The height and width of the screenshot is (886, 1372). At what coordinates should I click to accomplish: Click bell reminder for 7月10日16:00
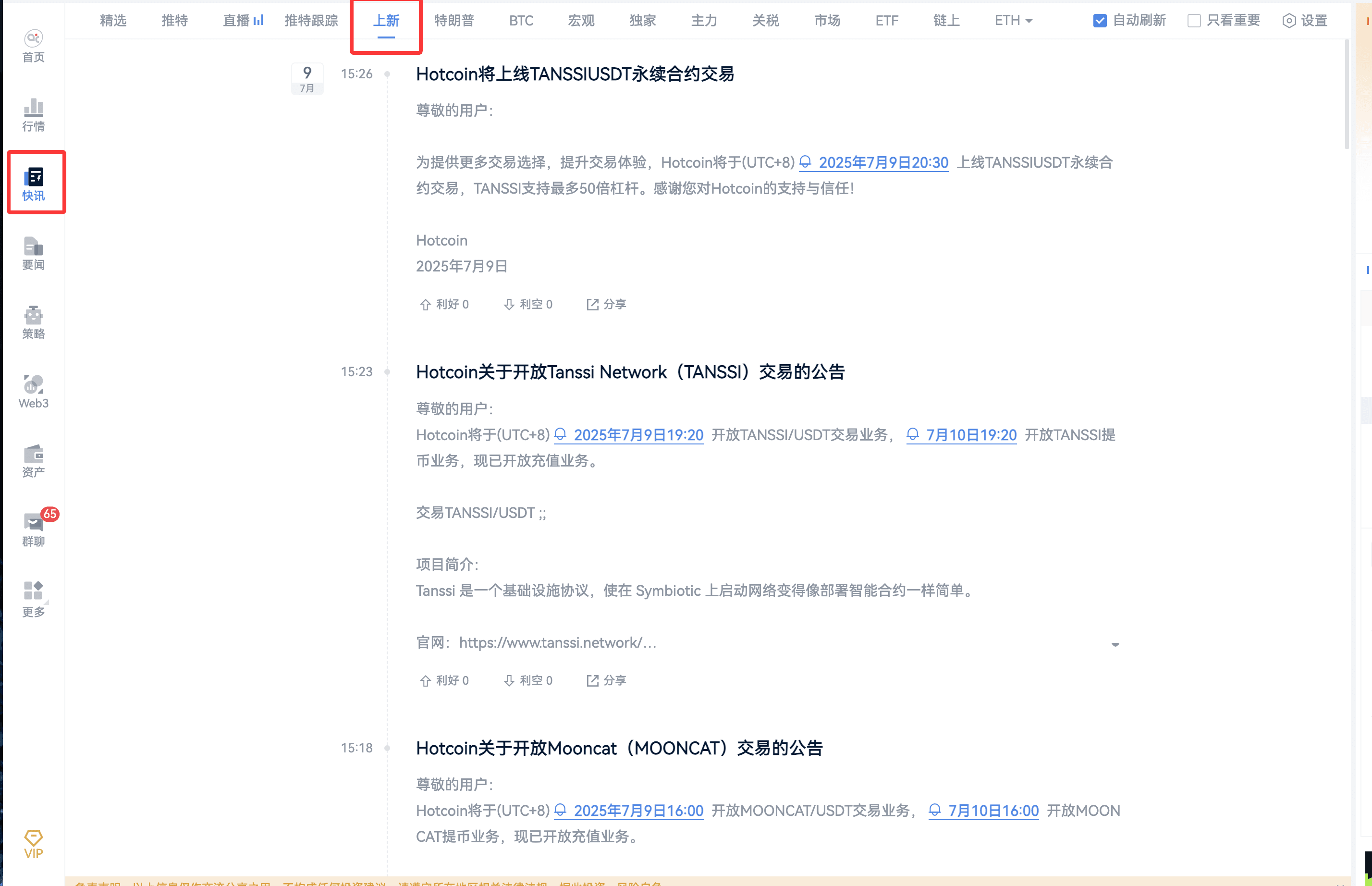point(935,811)
